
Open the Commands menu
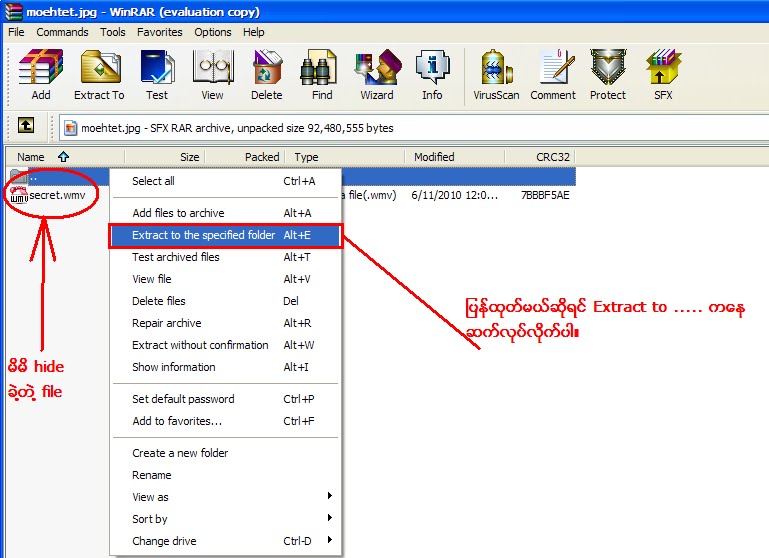(x=62, y=32)
